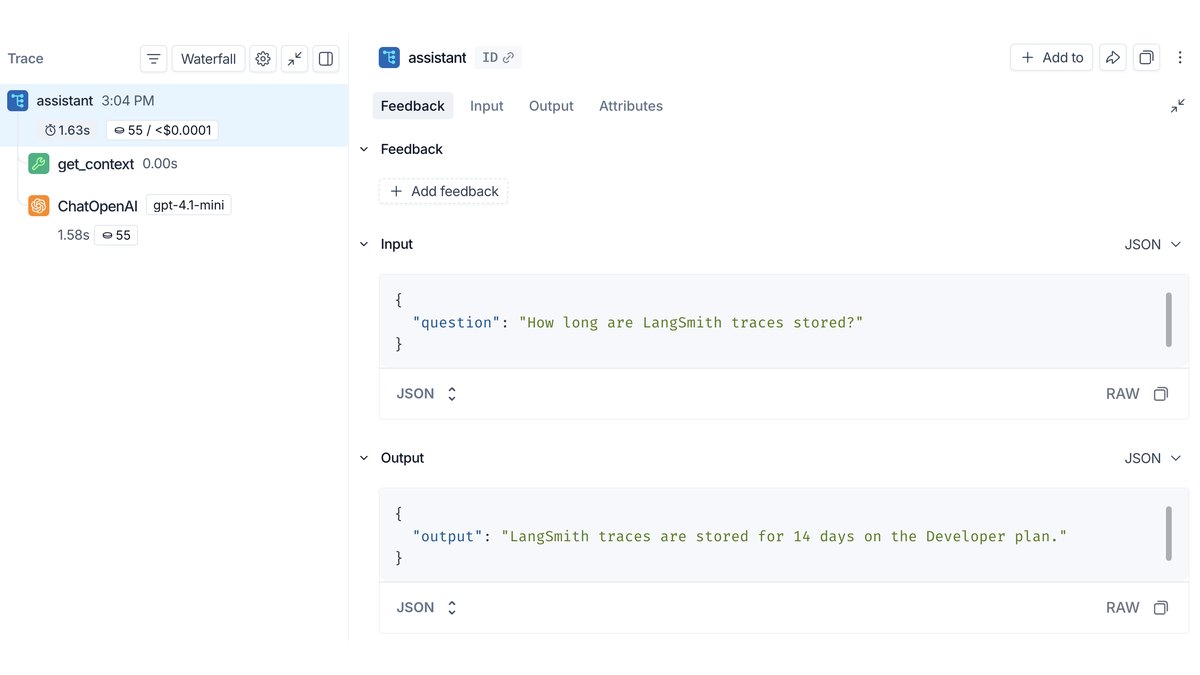Image resolution: width=1200 pixels, height=675 pixels.
Task: Switch to the Input tab
Action: click(x=487, y=106)
